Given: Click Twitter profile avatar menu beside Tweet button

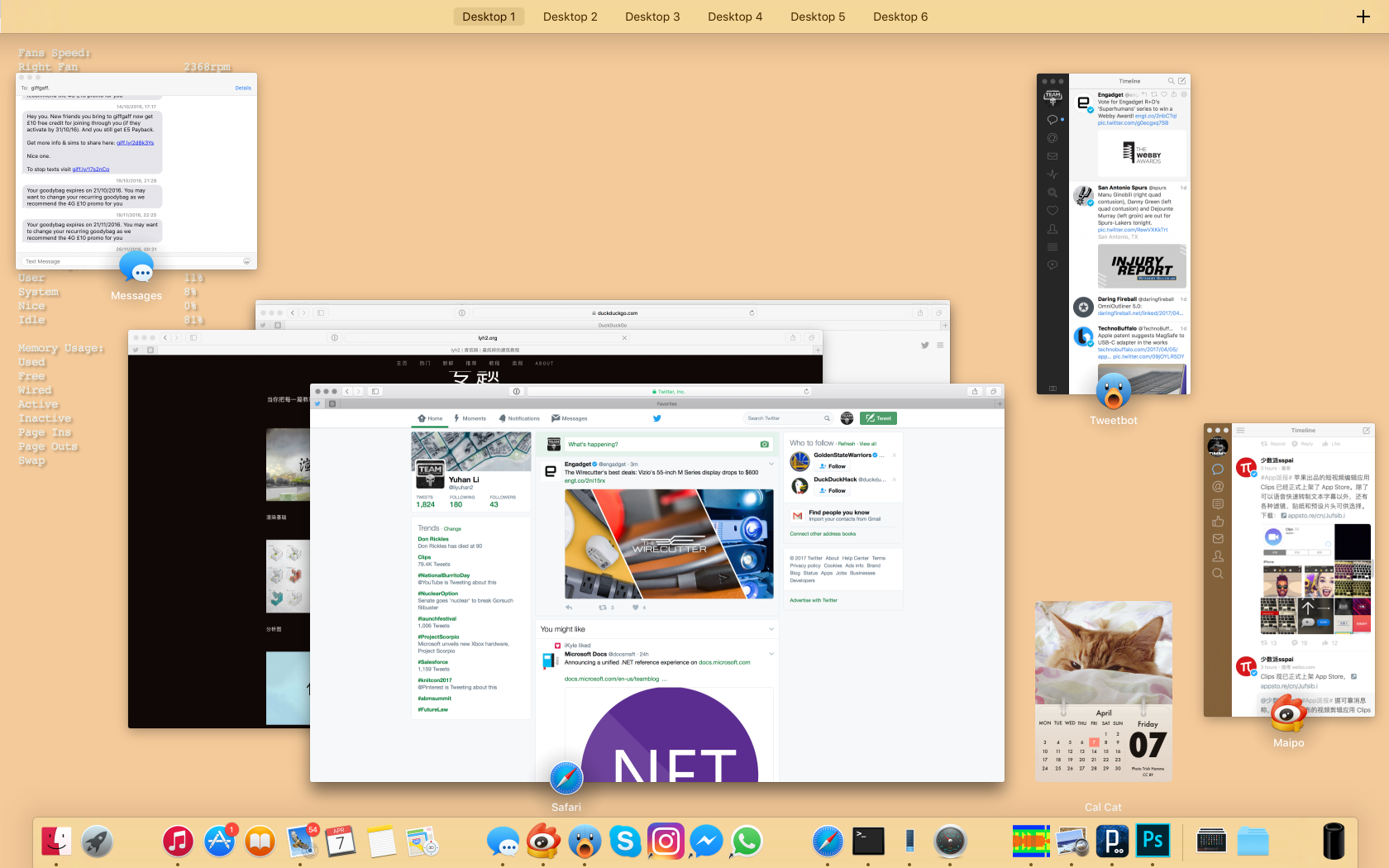Looking at the screenshot, I should [847, 418].
